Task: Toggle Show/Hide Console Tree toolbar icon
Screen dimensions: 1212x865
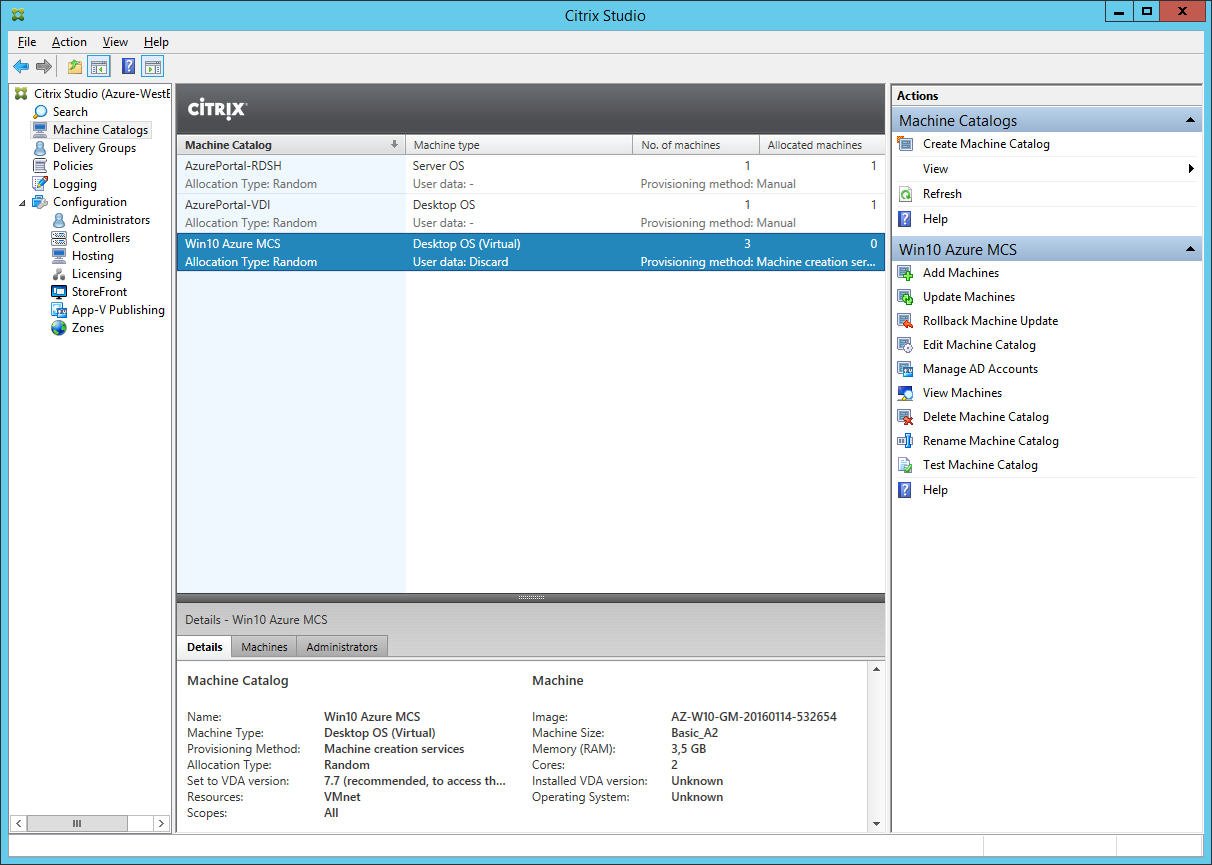Action: pyautogui.click(x=98, y=67)
